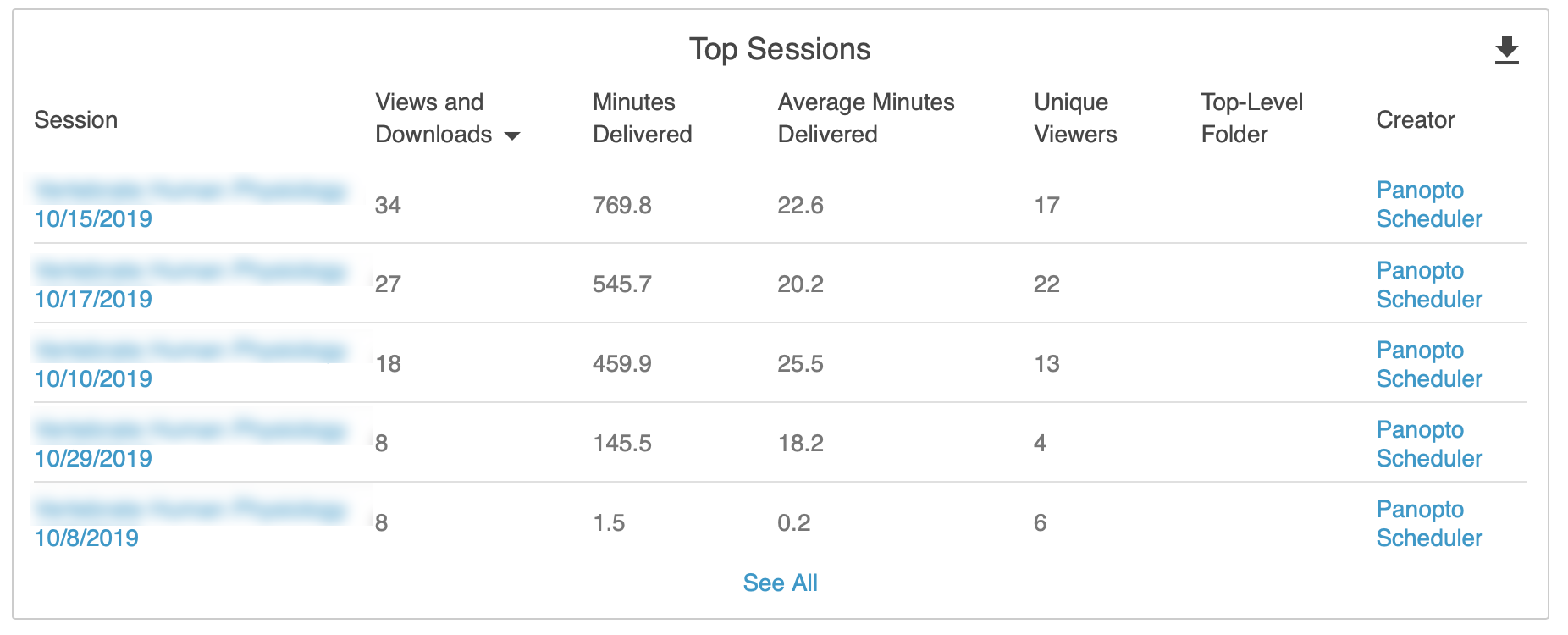
Task: Click See All sessions link
Action: click(780, 583)
